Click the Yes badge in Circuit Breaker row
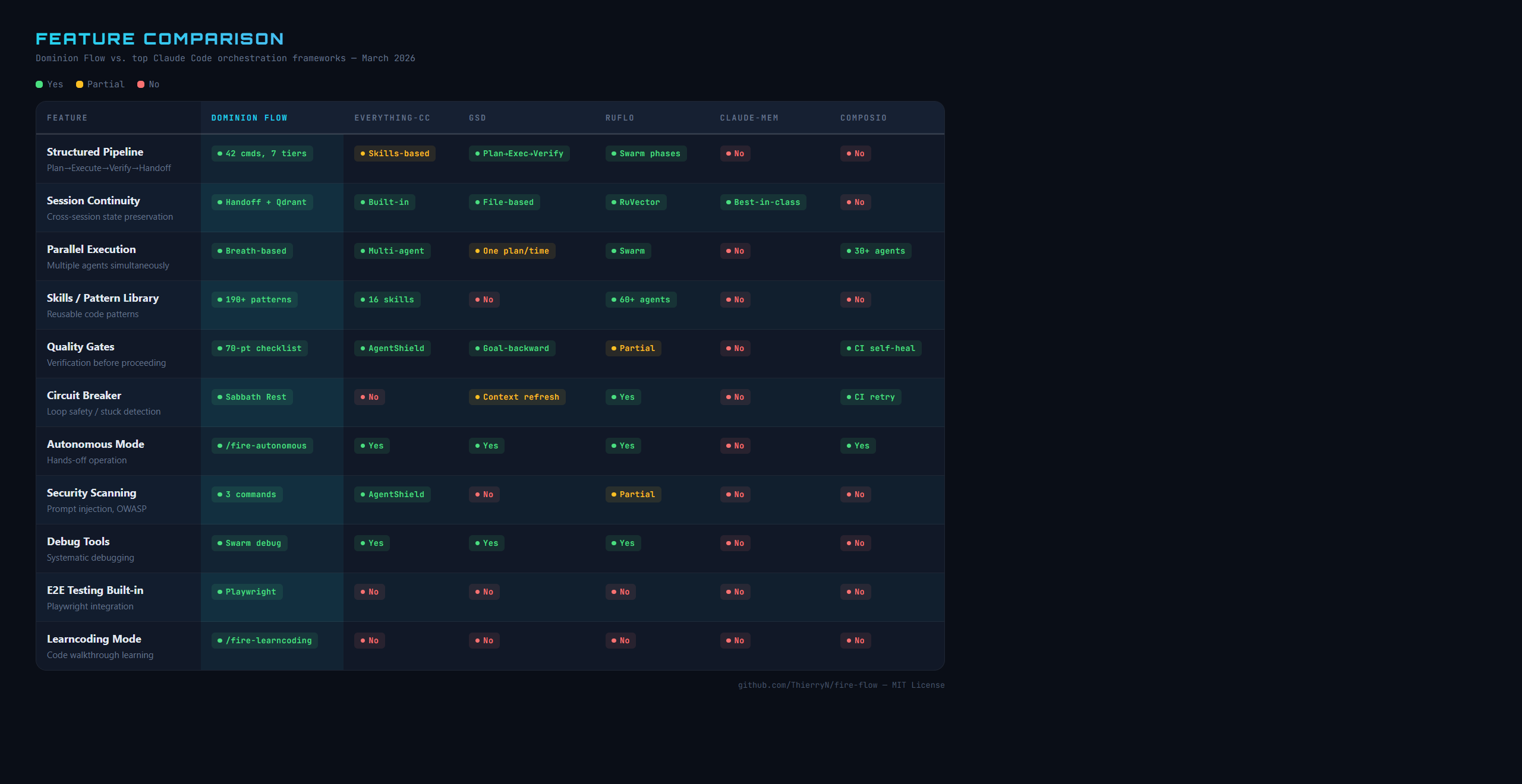The image size is (1522, 784). click(x=623, y=397)
